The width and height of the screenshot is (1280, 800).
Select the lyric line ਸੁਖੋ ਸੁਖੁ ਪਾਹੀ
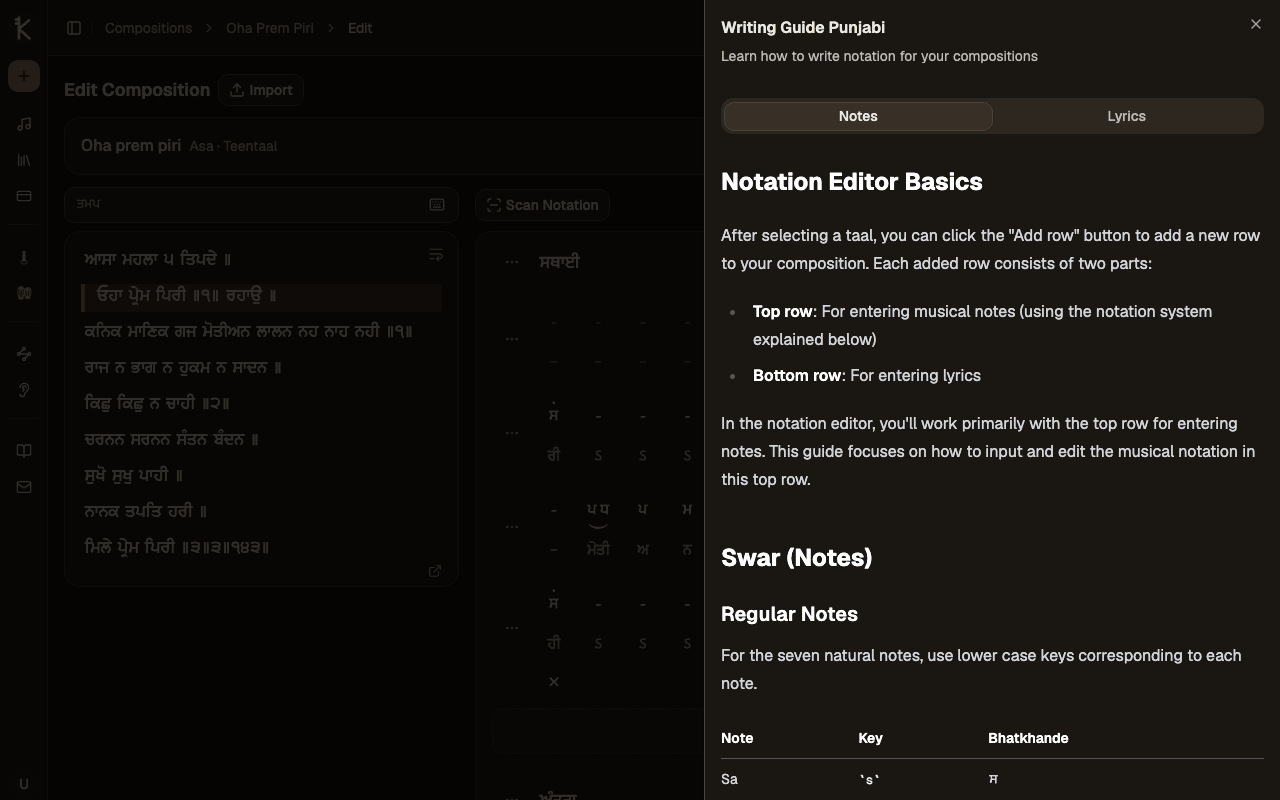[x=134, y=475]
